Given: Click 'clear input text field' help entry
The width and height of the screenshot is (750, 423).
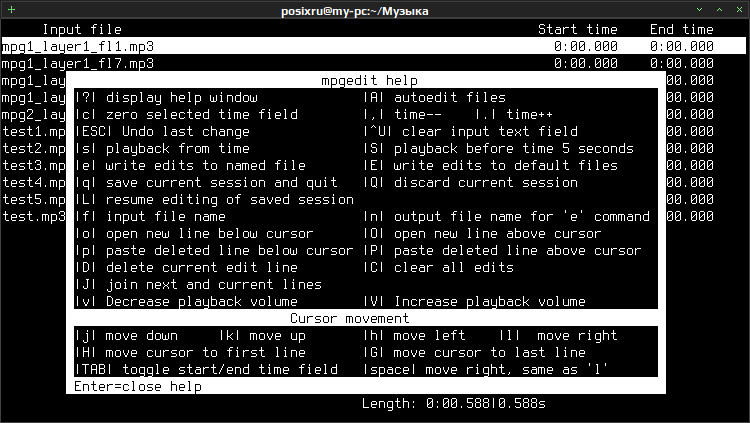Looking at the screenshot, I should [x=470, y=132].
